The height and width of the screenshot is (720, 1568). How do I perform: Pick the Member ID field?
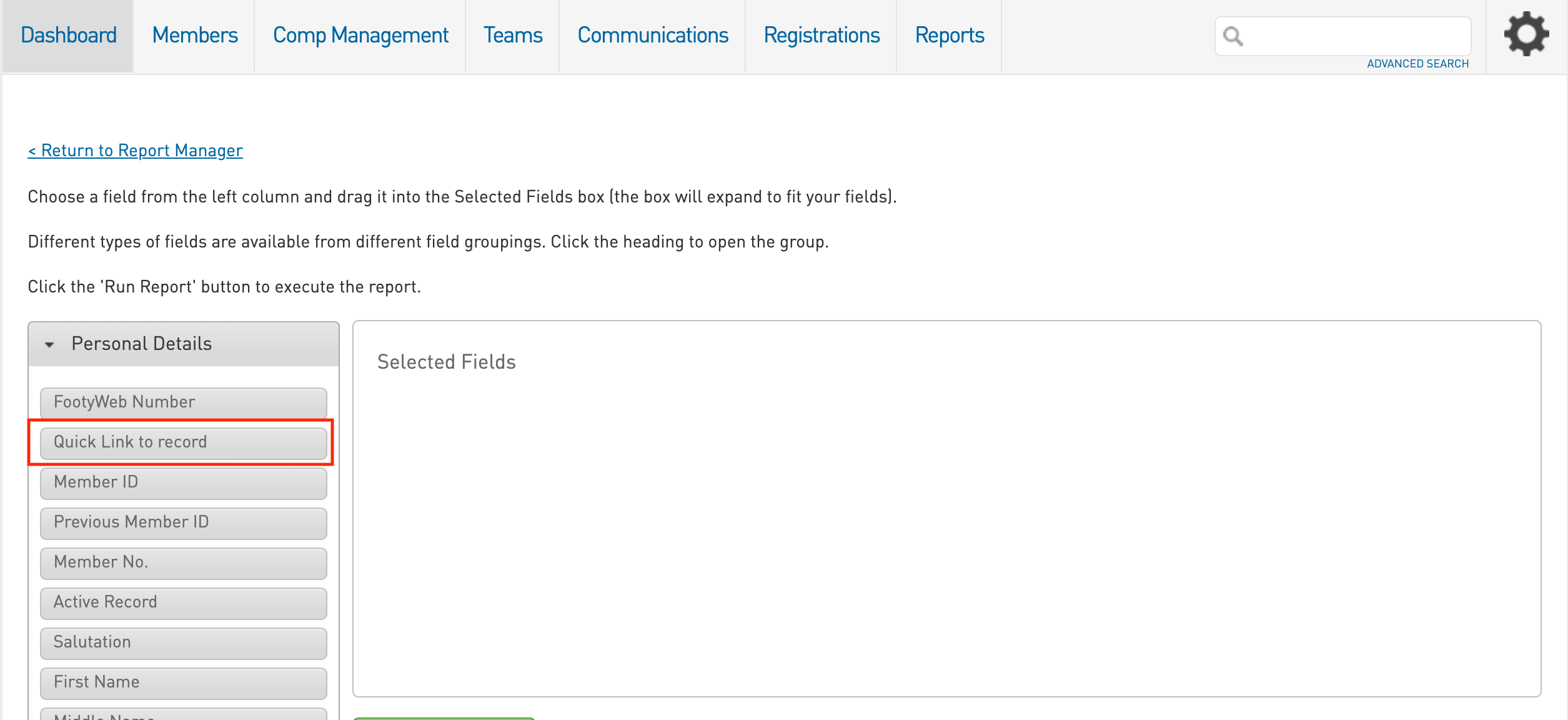click(183, 482)
